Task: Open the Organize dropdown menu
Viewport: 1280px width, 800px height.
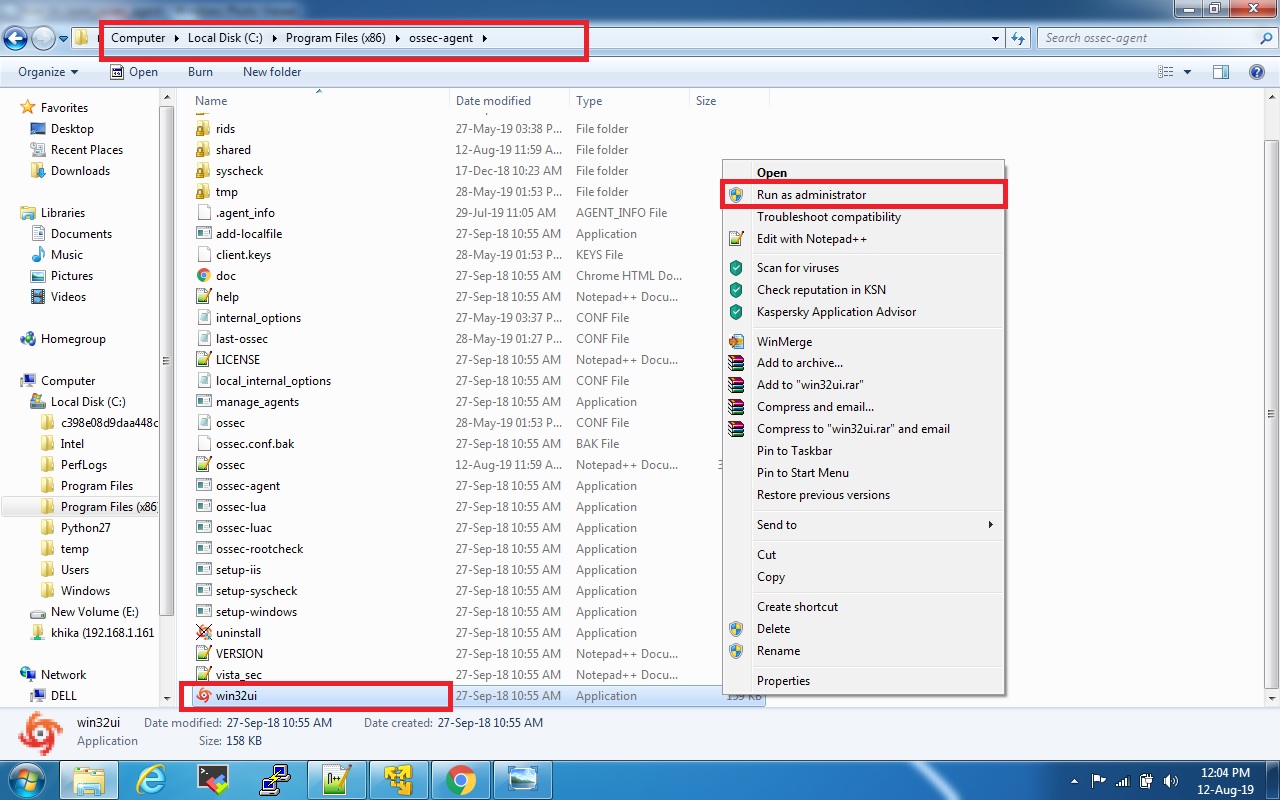Action: coord(48,72)
